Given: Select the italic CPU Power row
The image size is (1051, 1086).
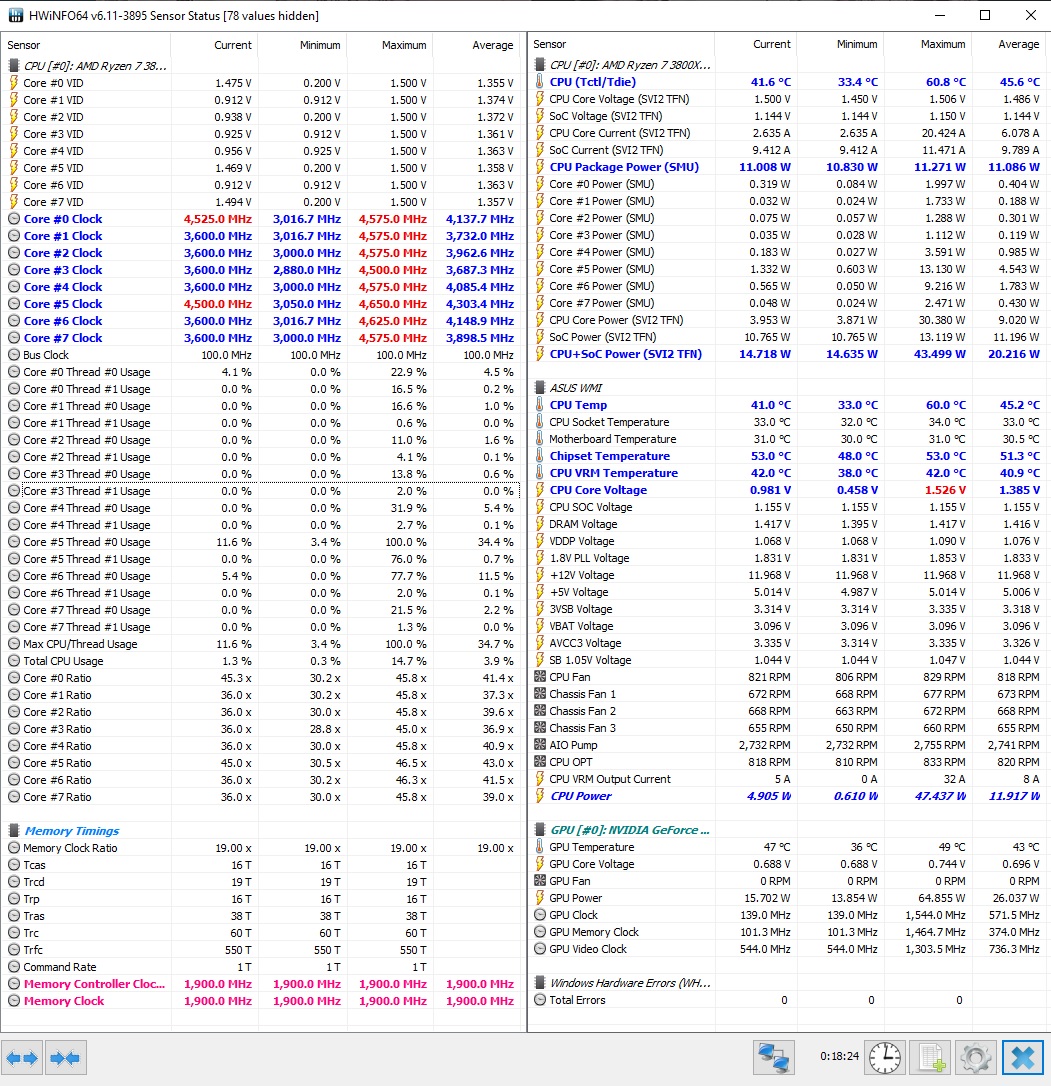Looking at the screenshot, I should coord(788,796).
